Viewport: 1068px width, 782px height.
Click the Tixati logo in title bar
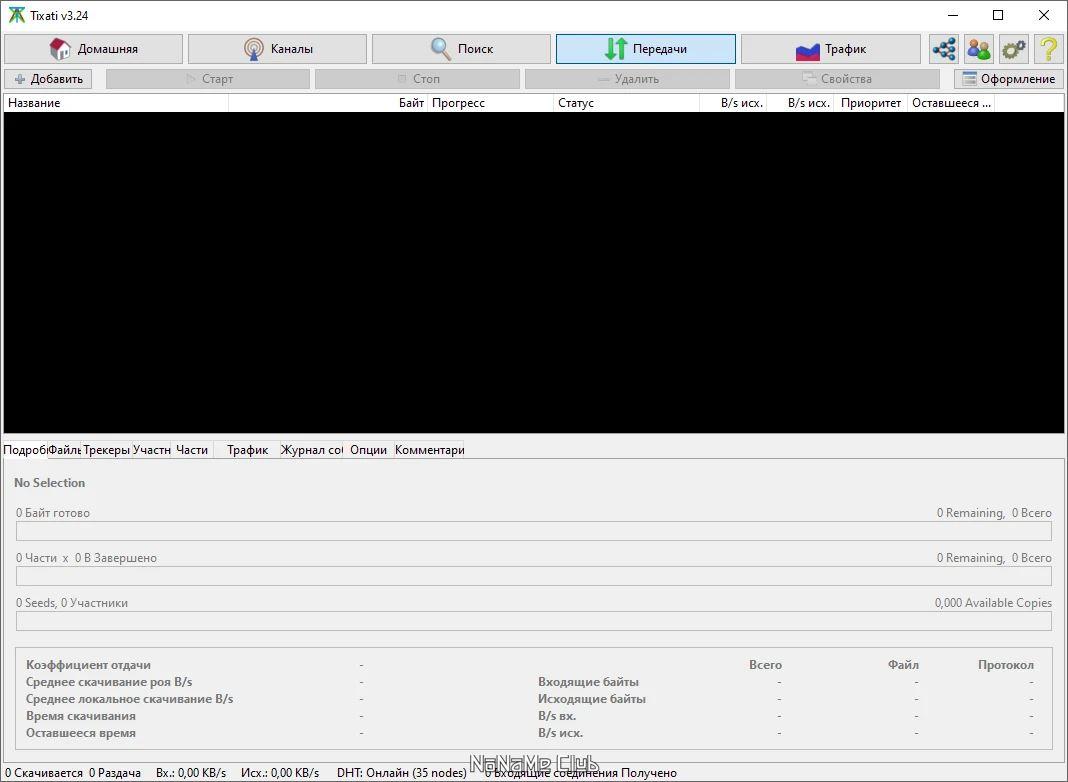tap(16, 15)
